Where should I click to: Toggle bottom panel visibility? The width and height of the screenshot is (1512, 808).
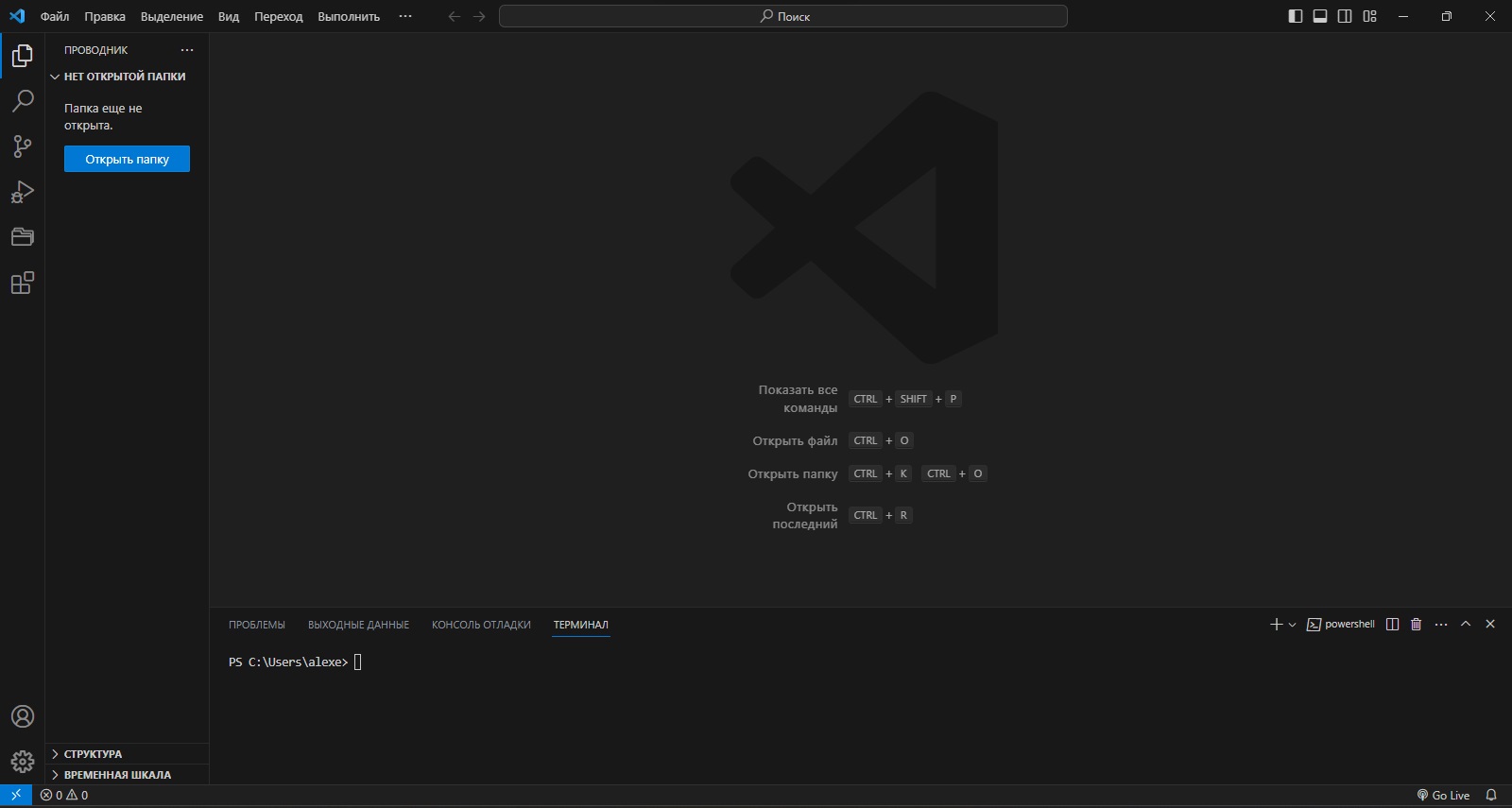[1320, 16]
